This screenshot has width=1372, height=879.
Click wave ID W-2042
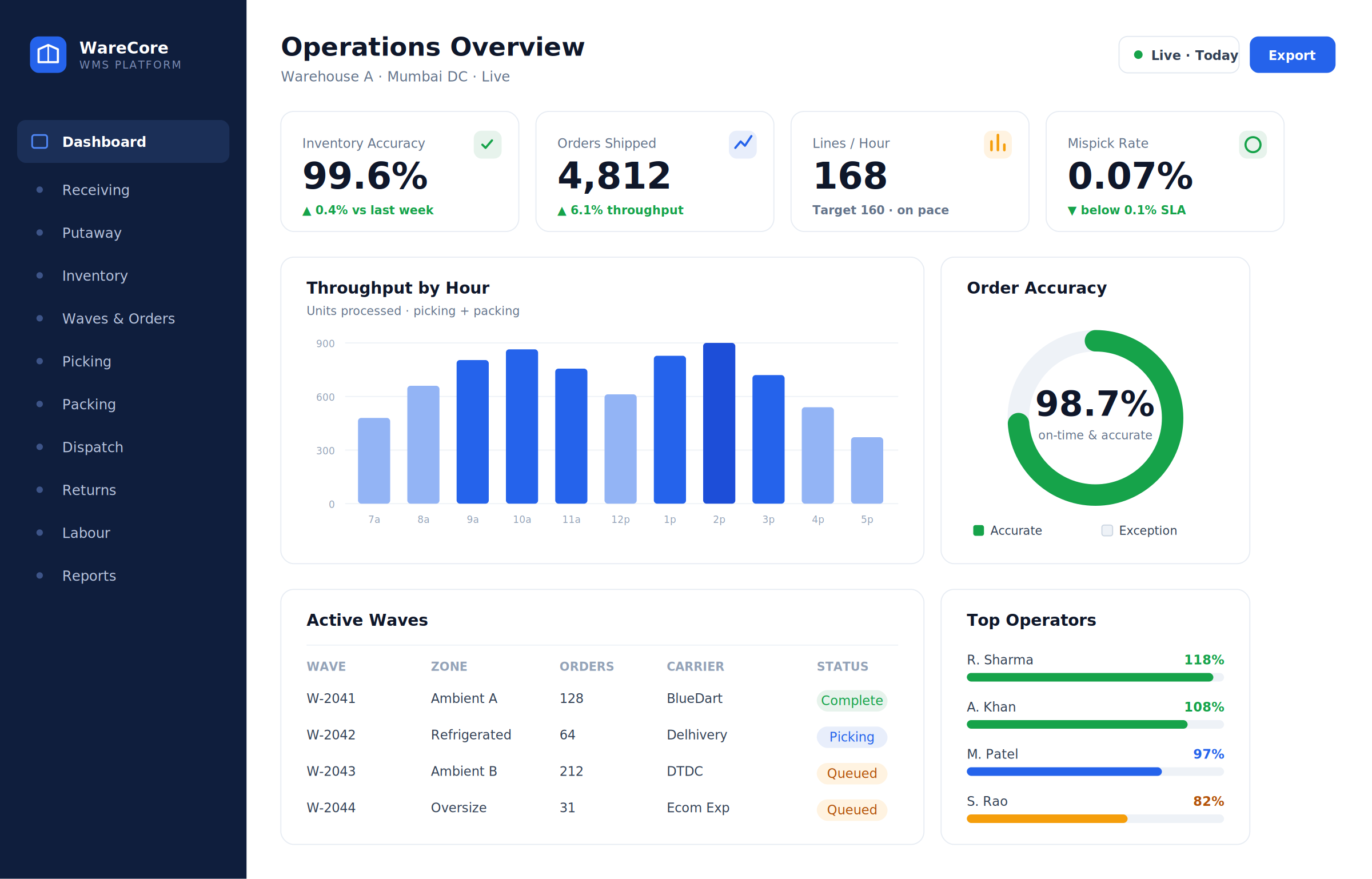pyautogui.click(x=331, y=735)
